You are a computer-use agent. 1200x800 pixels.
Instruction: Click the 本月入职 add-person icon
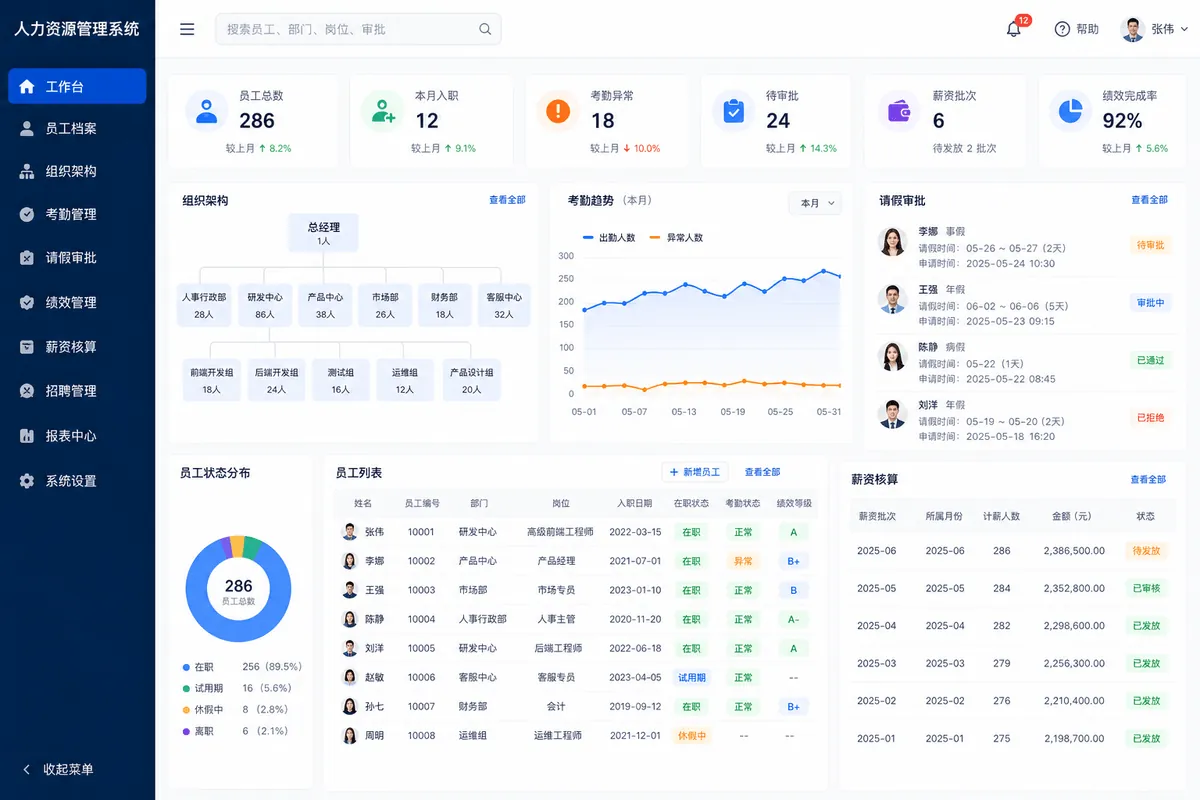point(382,110)
